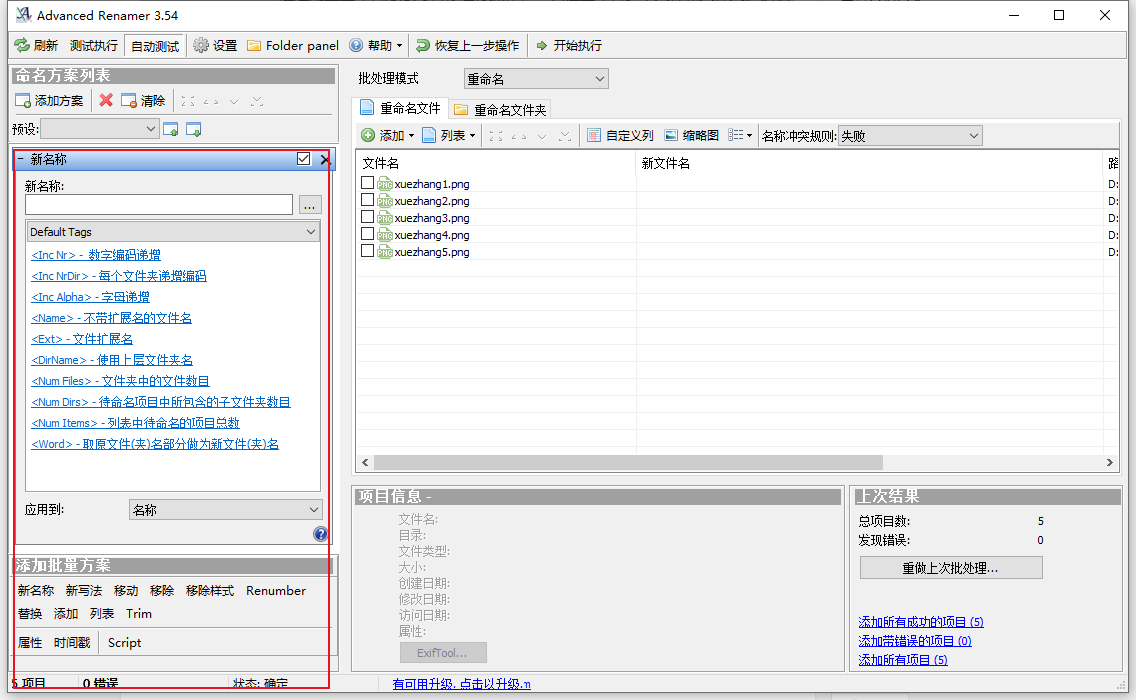The image size is (1136, 700).
Task: Click 添加方案 add method icon
Action: coord(23,101)
